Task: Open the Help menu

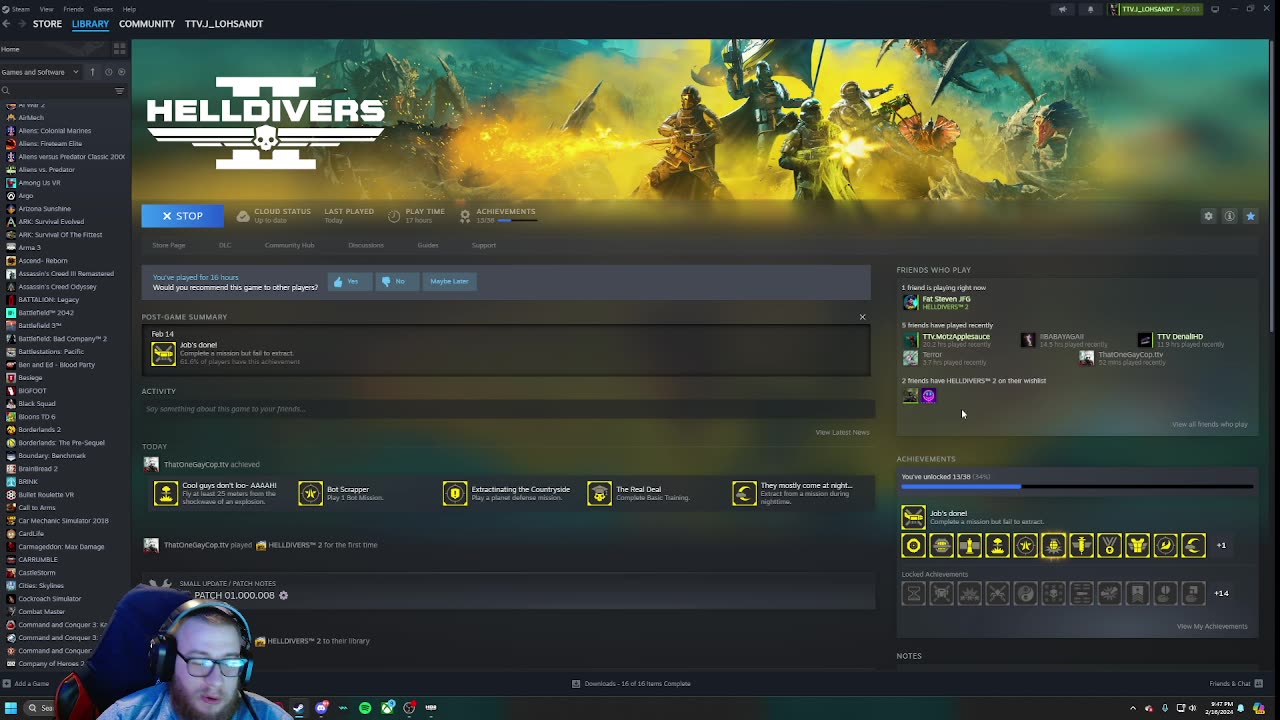Action: (129, 9)
